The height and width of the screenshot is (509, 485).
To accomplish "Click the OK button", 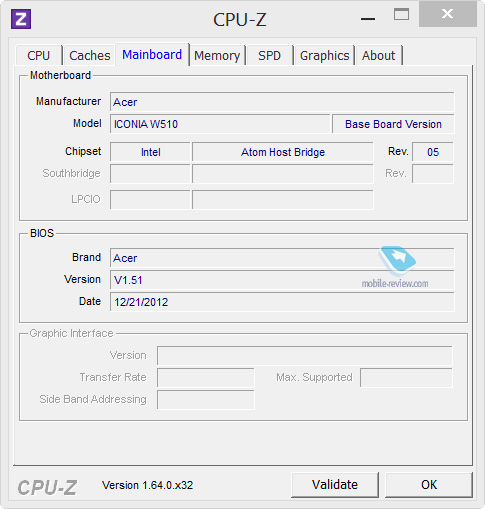I will click(429, 485).
